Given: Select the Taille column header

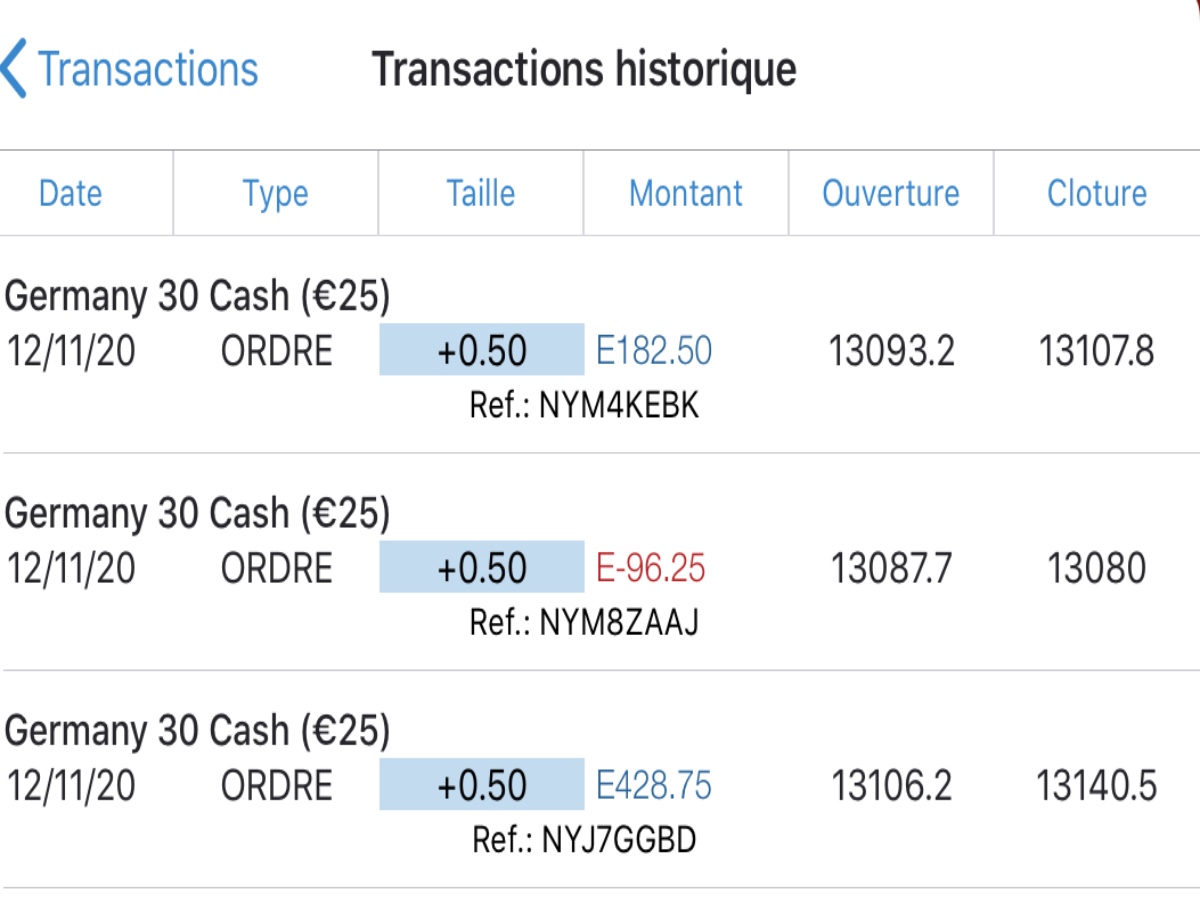Looking at the screenshot, I should pos(480,193).
